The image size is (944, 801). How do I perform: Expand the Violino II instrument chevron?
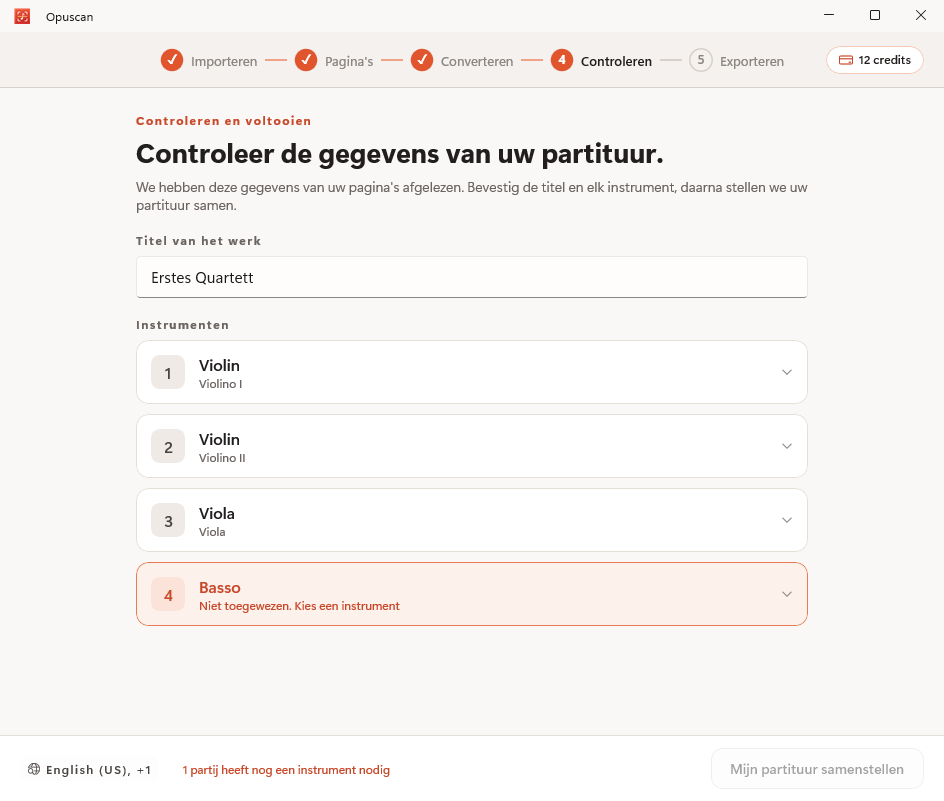pyautogui.click(x=786, y=446)
